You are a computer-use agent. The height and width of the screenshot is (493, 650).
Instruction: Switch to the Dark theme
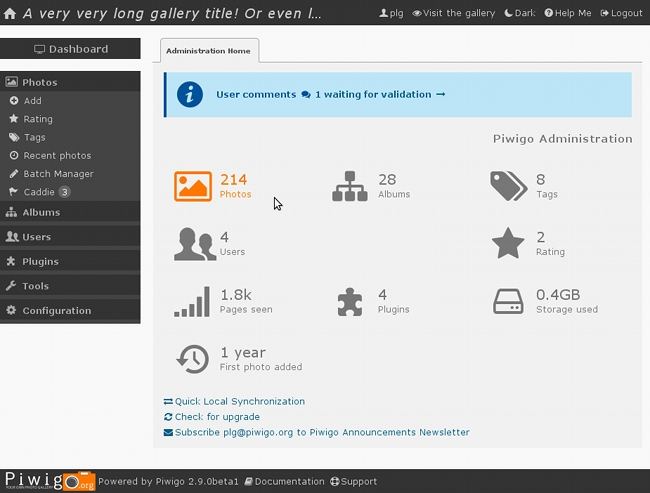pos(519,13)
